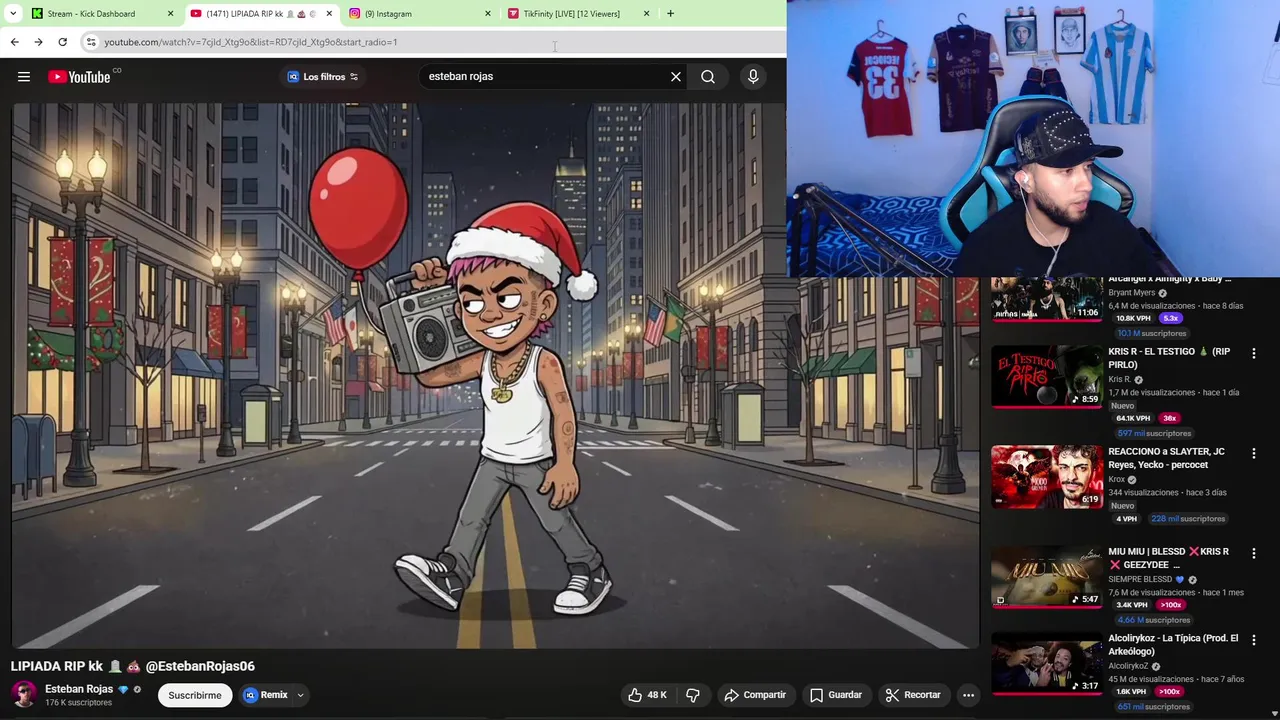Reload the page with refresh icon
1280x720 pixels.
(62, 42)
